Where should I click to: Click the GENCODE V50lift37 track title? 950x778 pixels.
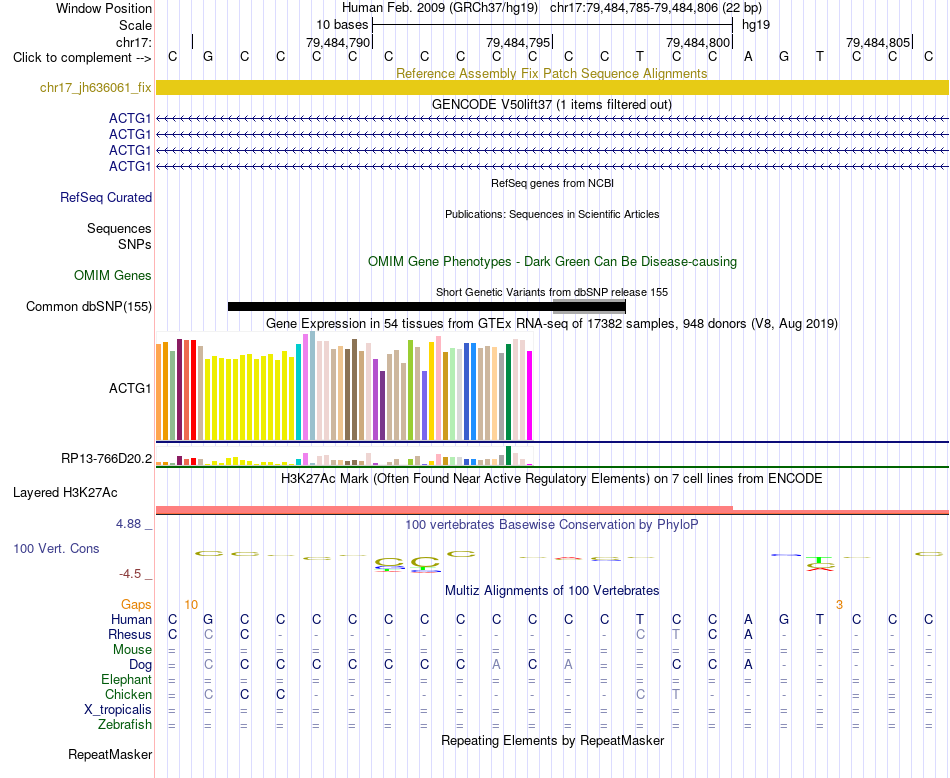coord(552,105)
